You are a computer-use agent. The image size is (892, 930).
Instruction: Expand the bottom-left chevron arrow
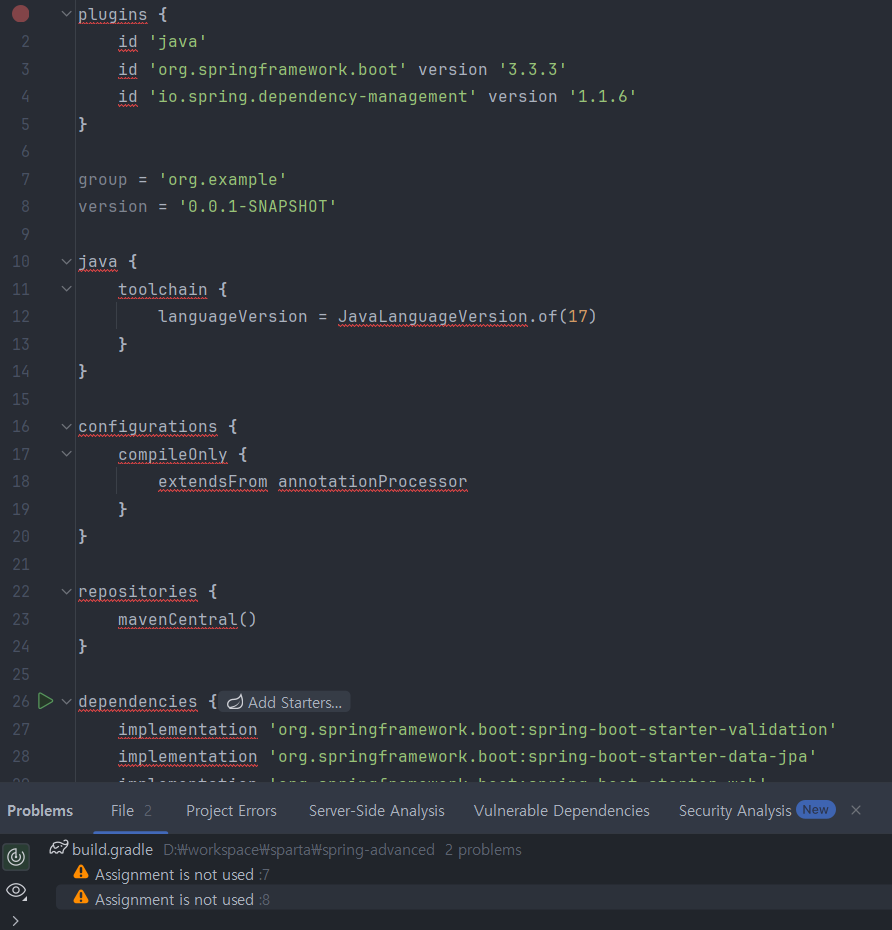click(15, 921)
